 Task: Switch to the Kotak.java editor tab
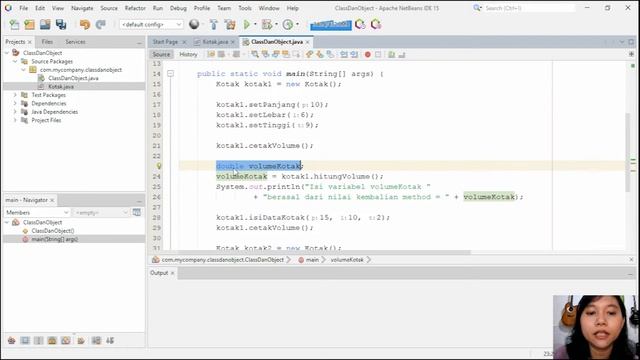coord(215,42)
